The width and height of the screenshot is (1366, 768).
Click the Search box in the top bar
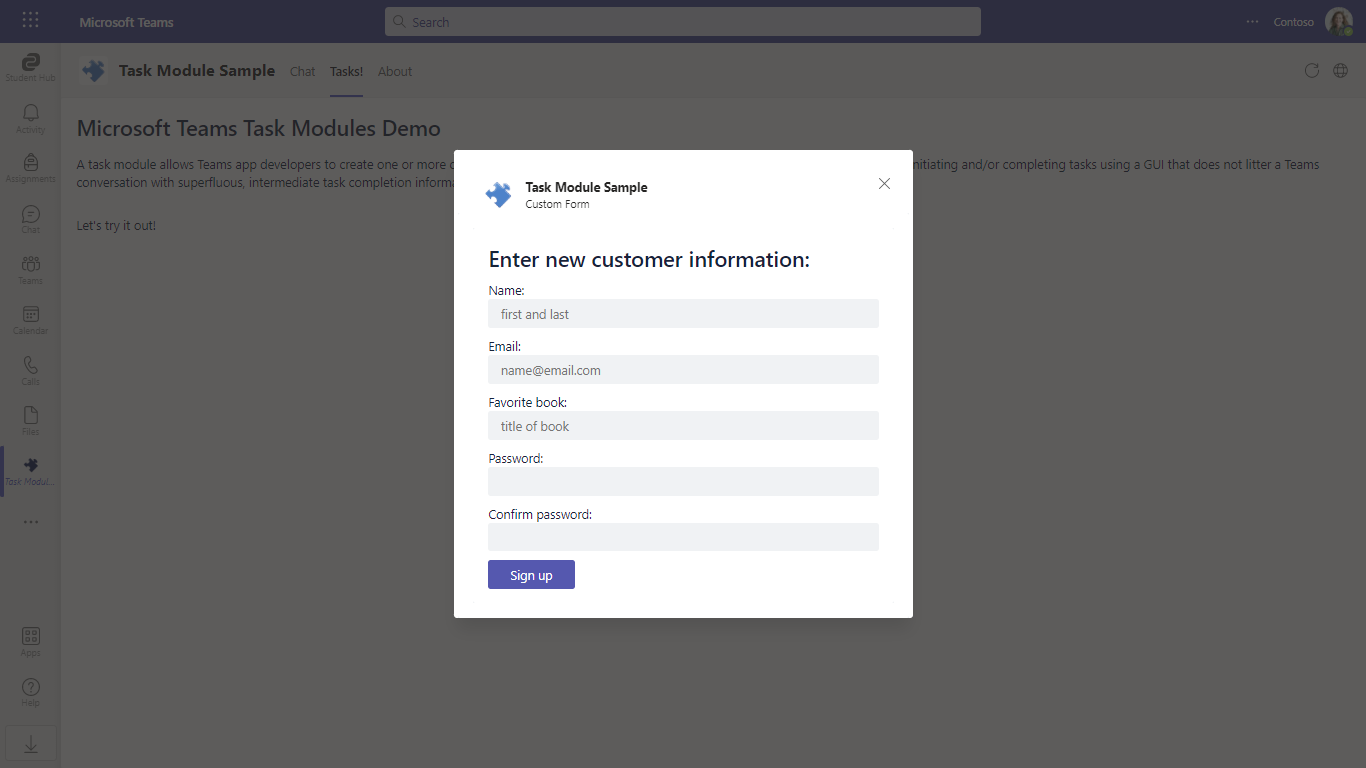[x=682, y=21]
